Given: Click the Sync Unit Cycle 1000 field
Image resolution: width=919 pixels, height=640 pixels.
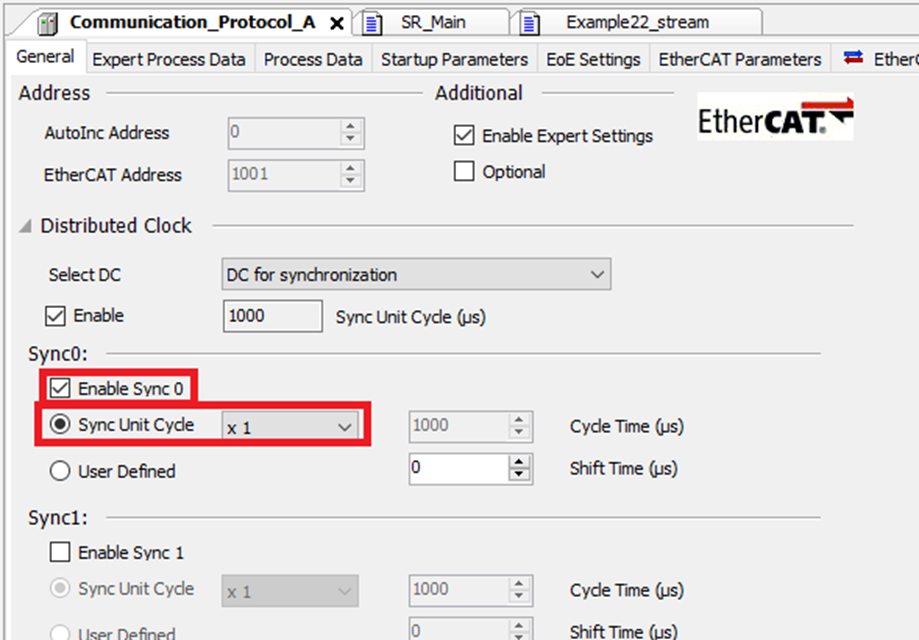Looking at the screenshot, I should click(272, 316).
